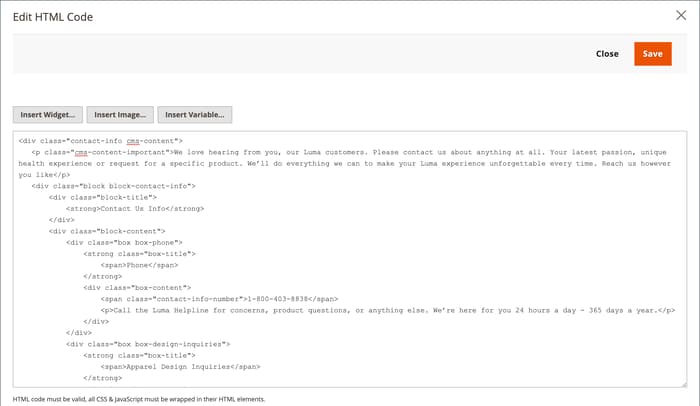
Task: Click the 'health experience or request' text line
Action: tap(345, 163)
